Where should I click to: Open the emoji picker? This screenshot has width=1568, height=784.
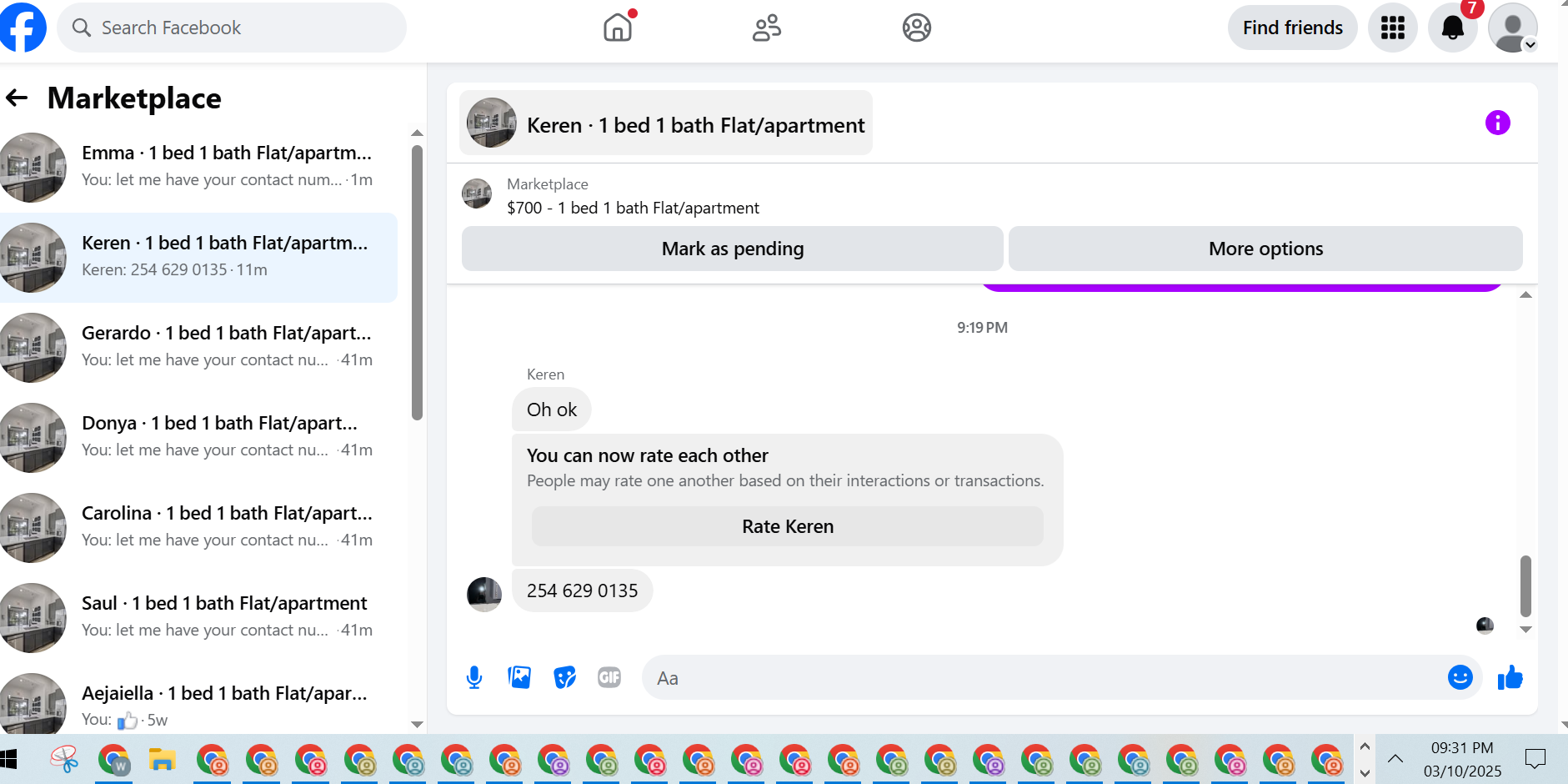(1460, 677)
